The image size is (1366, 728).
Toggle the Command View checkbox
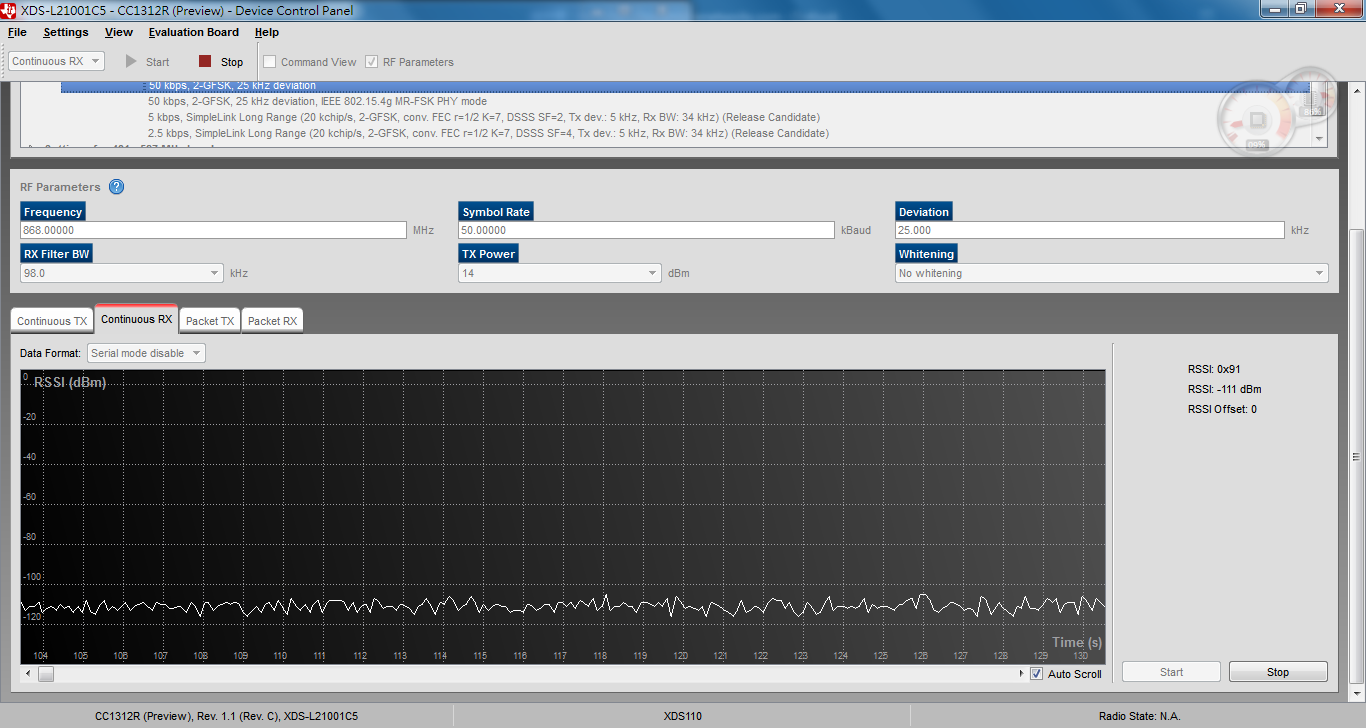pos(269,61)
